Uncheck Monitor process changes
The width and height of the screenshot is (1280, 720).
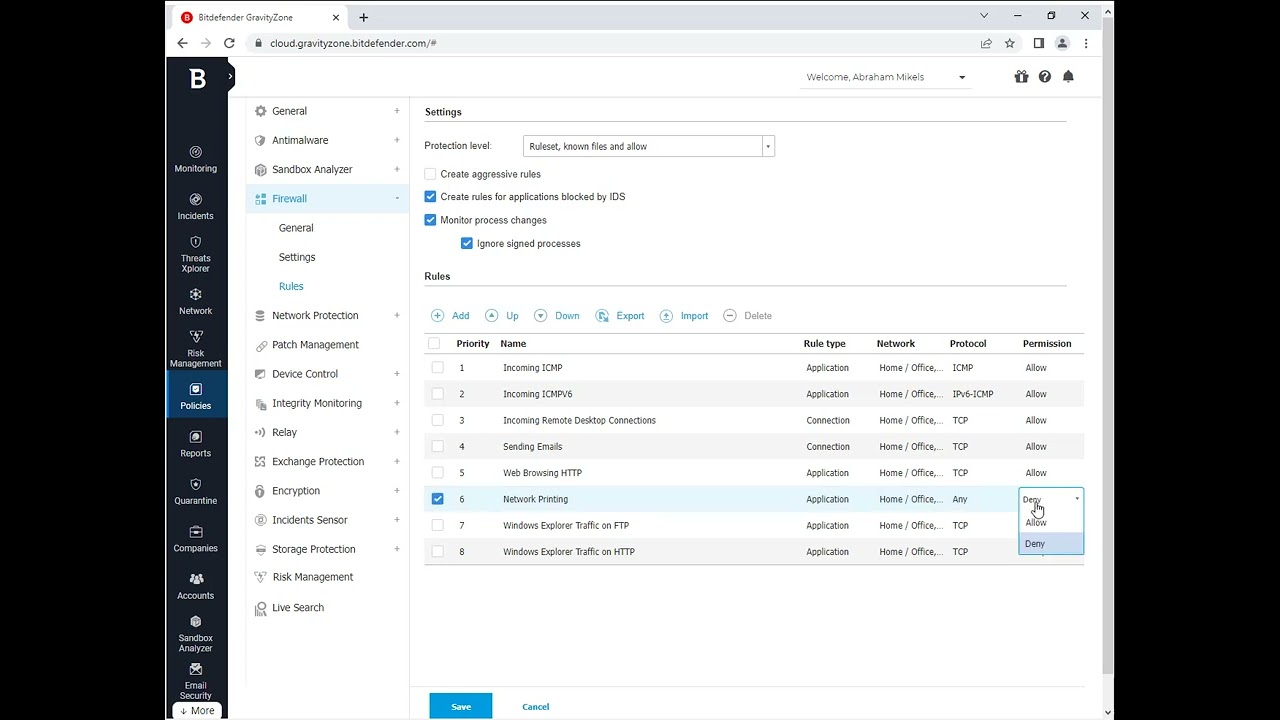[x=430, y=220]
